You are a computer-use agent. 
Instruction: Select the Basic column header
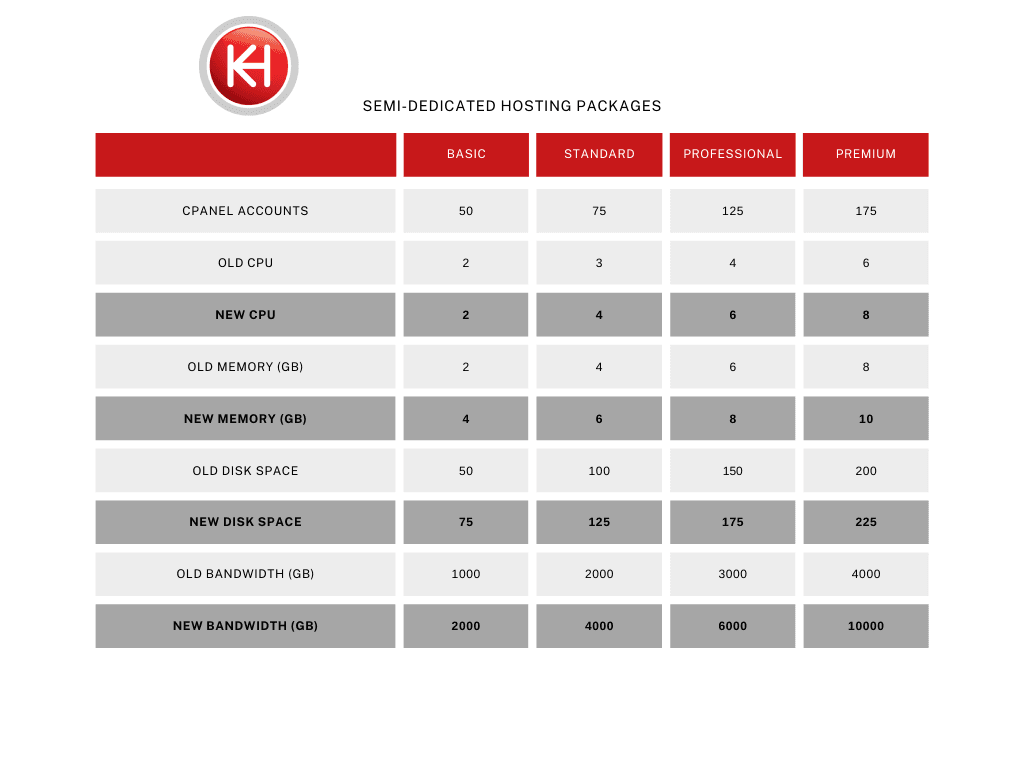pos(466,154)
